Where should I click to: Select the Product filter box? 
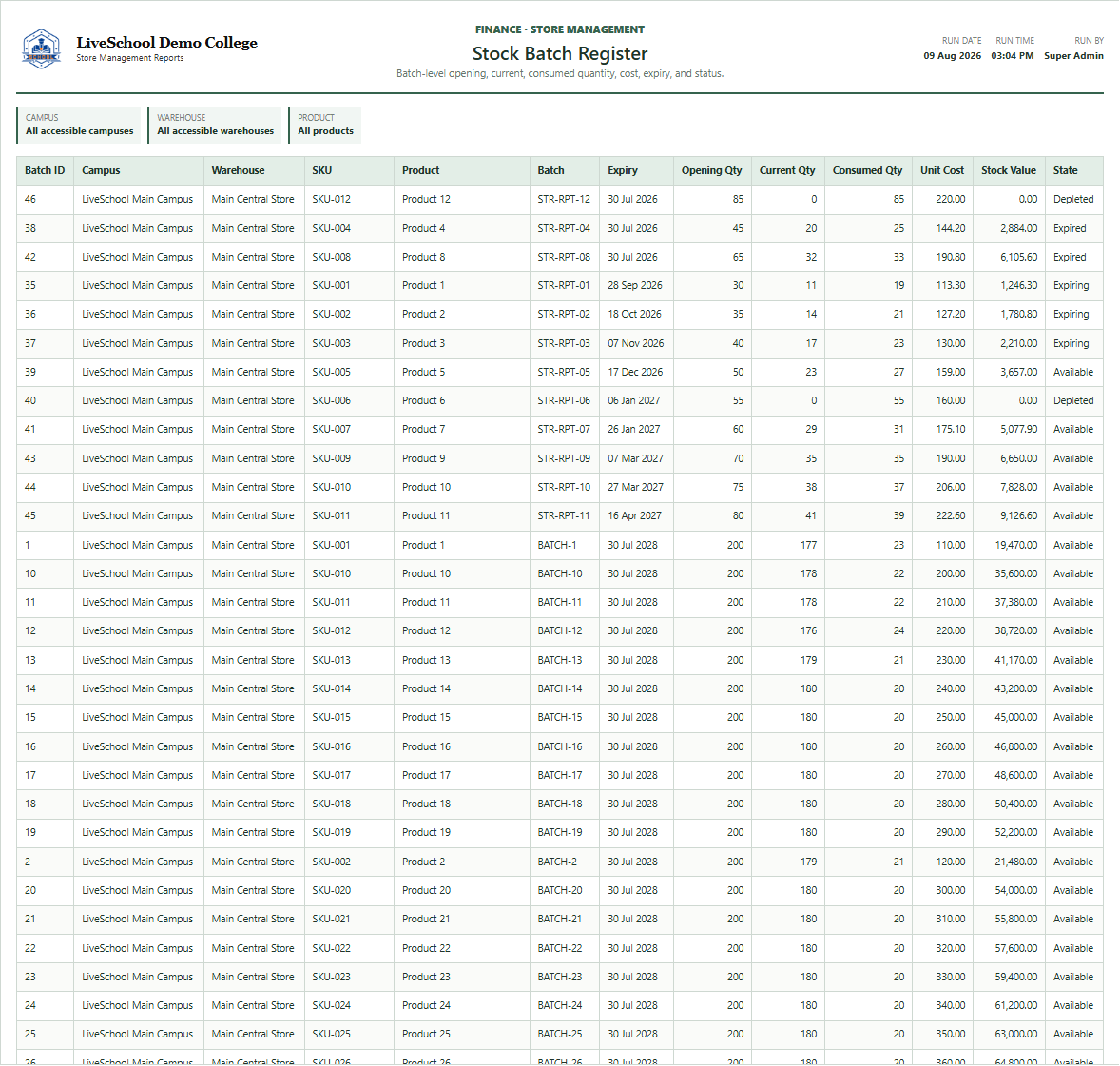[x=325, y=125]
